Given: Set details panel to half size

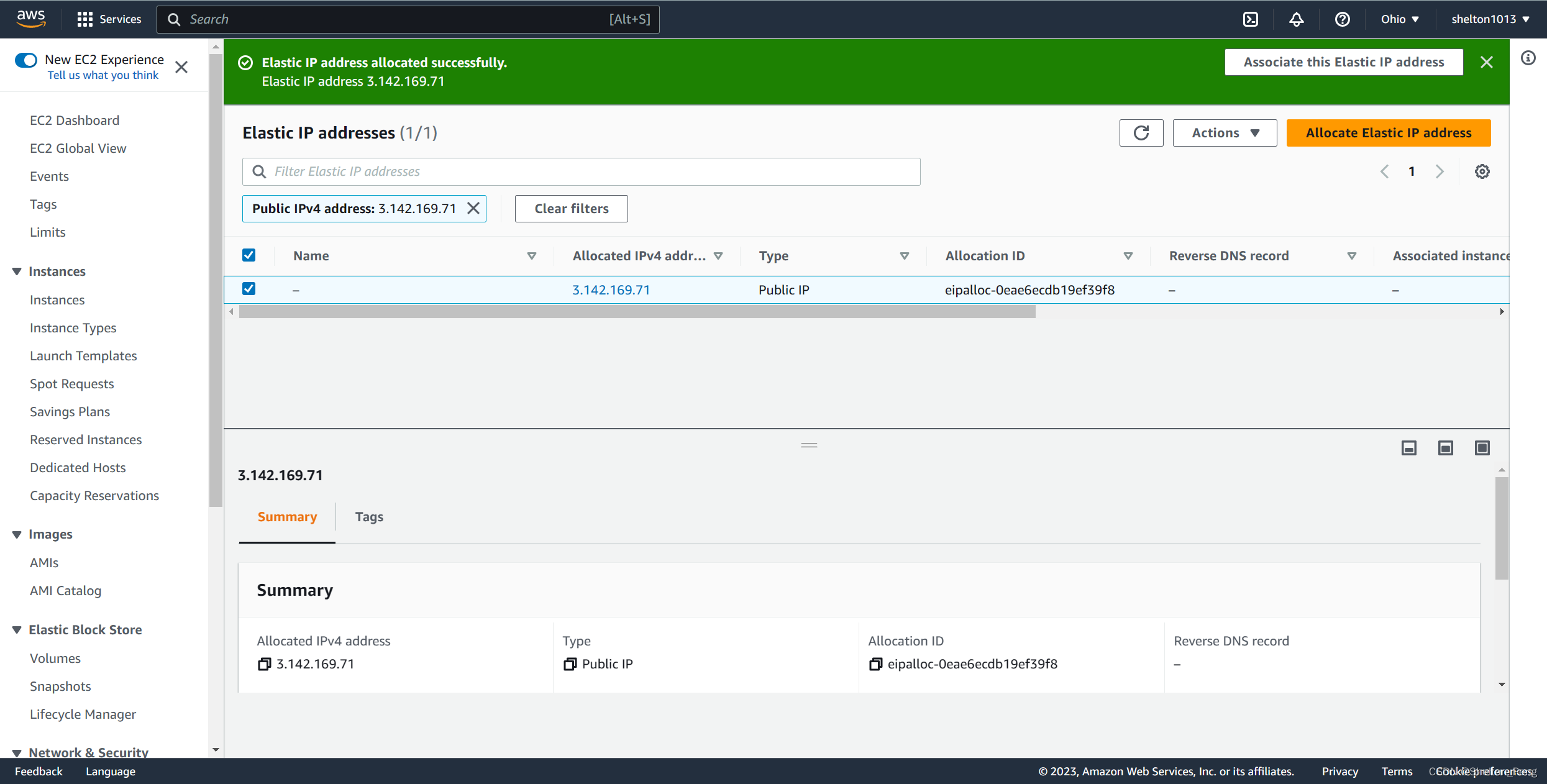Looking at the screenshot, I should (x=1446, y=448).
